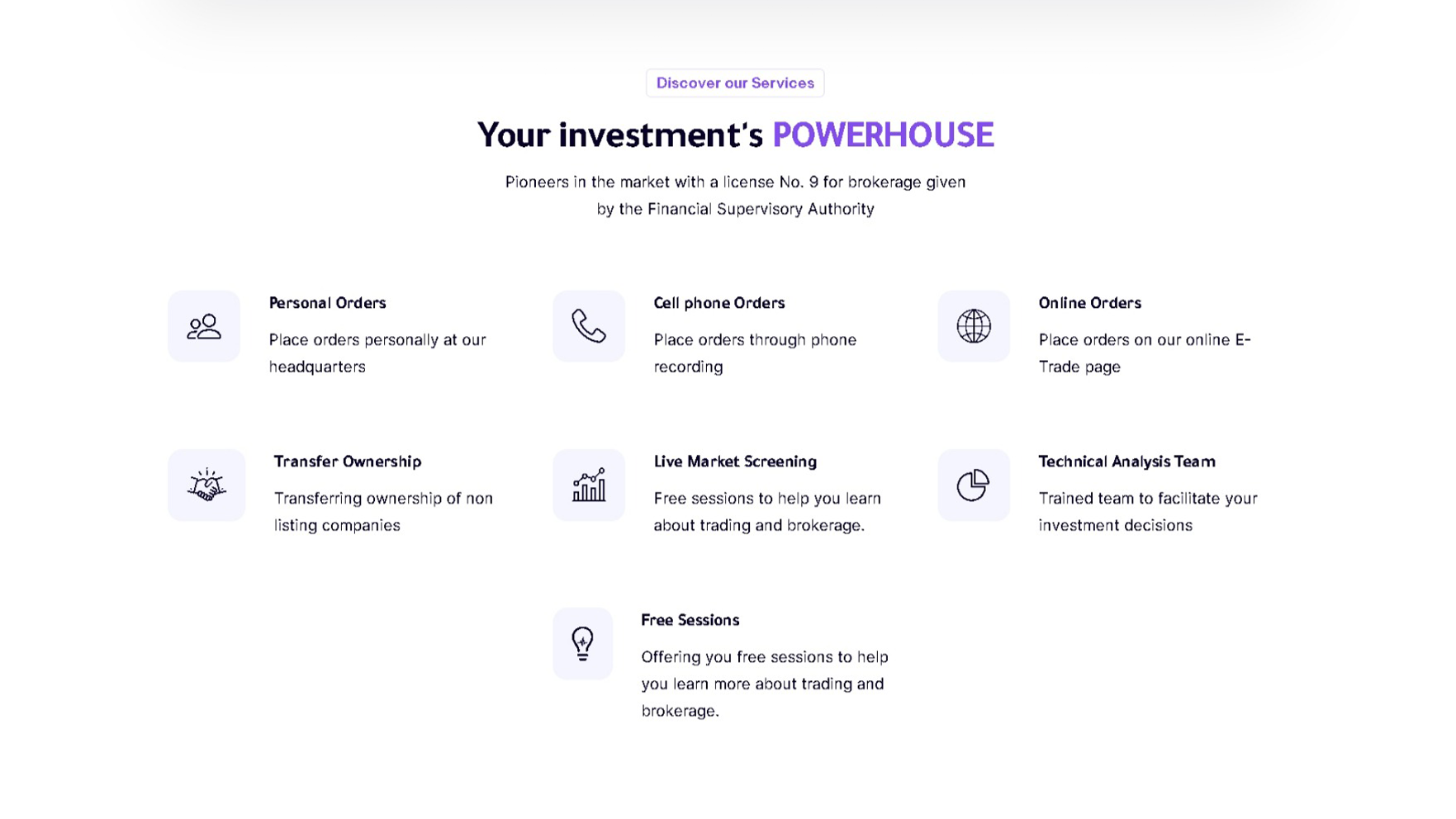Click the Free Sessions lightbulb icon
Viewport: 1456px width, 819px height.
tap(583, 643)
